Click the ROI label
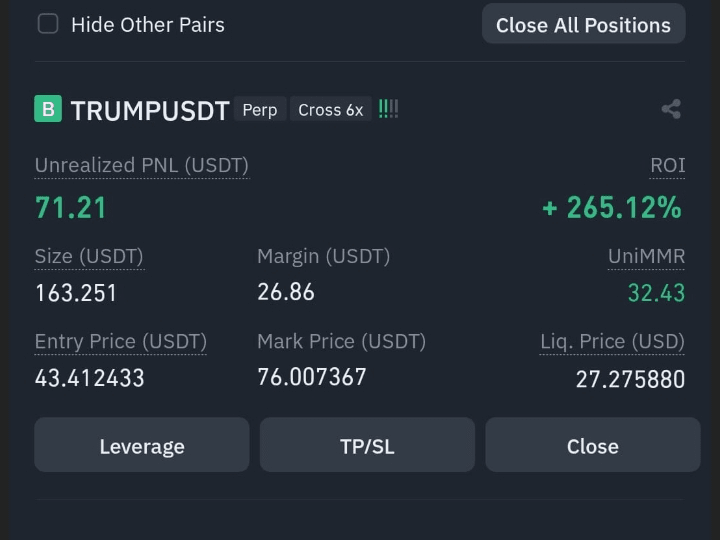The height and width of the screenshot is (540, 720). pyautogui.click(x=667, y=165)
